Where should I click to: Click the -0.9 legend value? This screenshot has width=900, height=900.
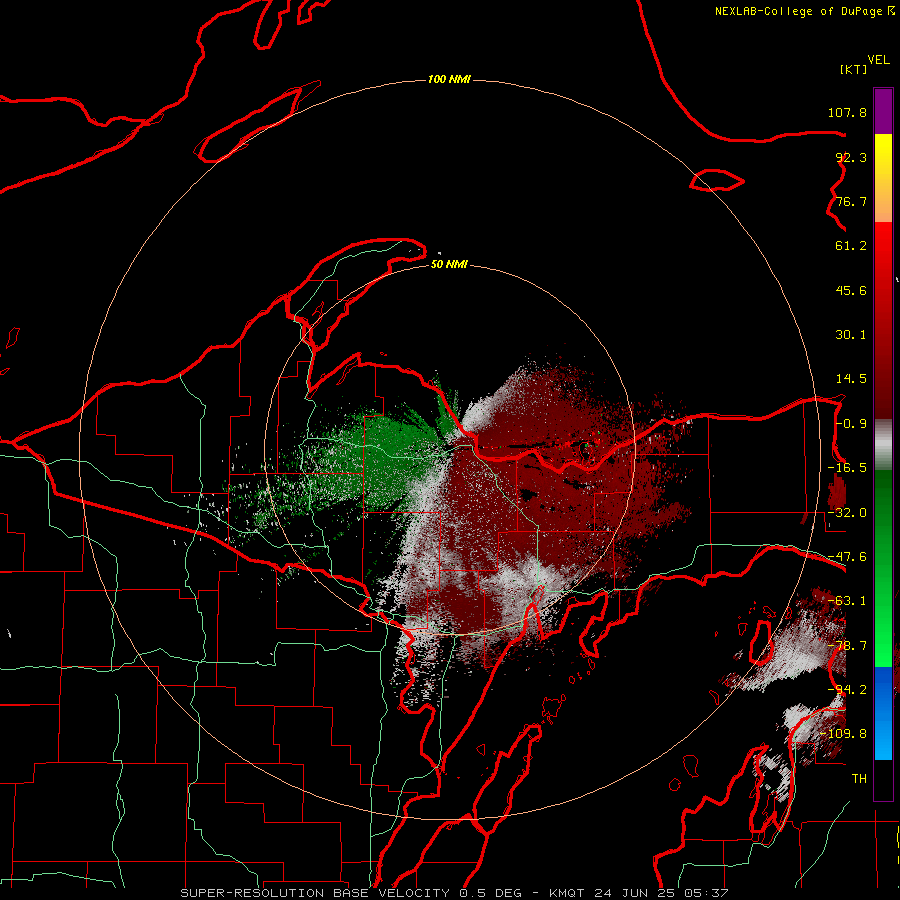point(851,424)
